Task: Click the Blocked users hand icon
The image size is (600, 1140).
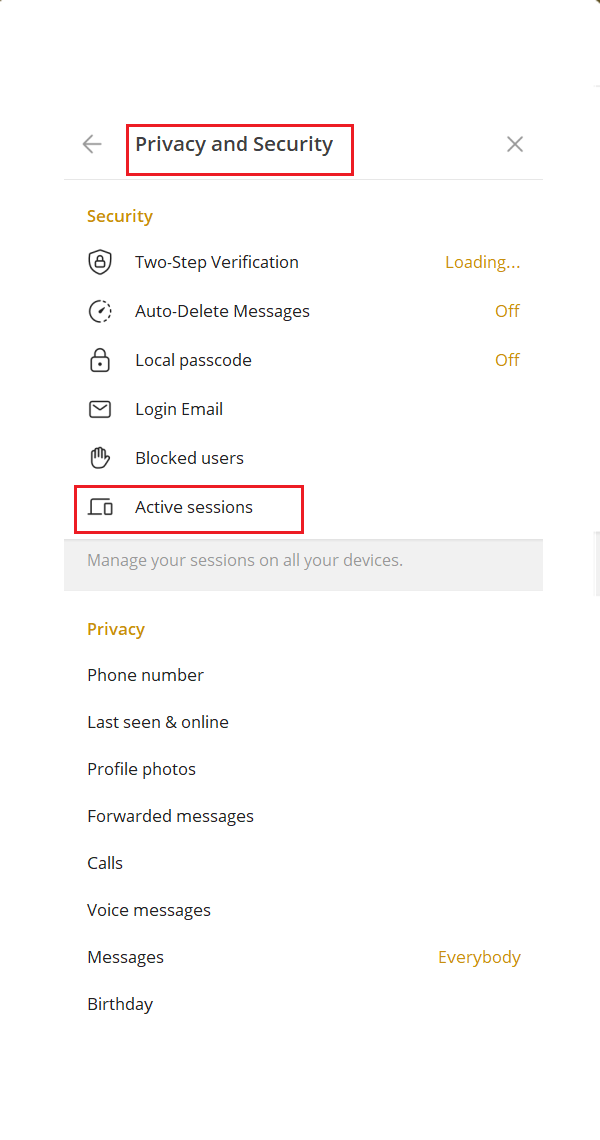Action: click(x=100, y=458)
